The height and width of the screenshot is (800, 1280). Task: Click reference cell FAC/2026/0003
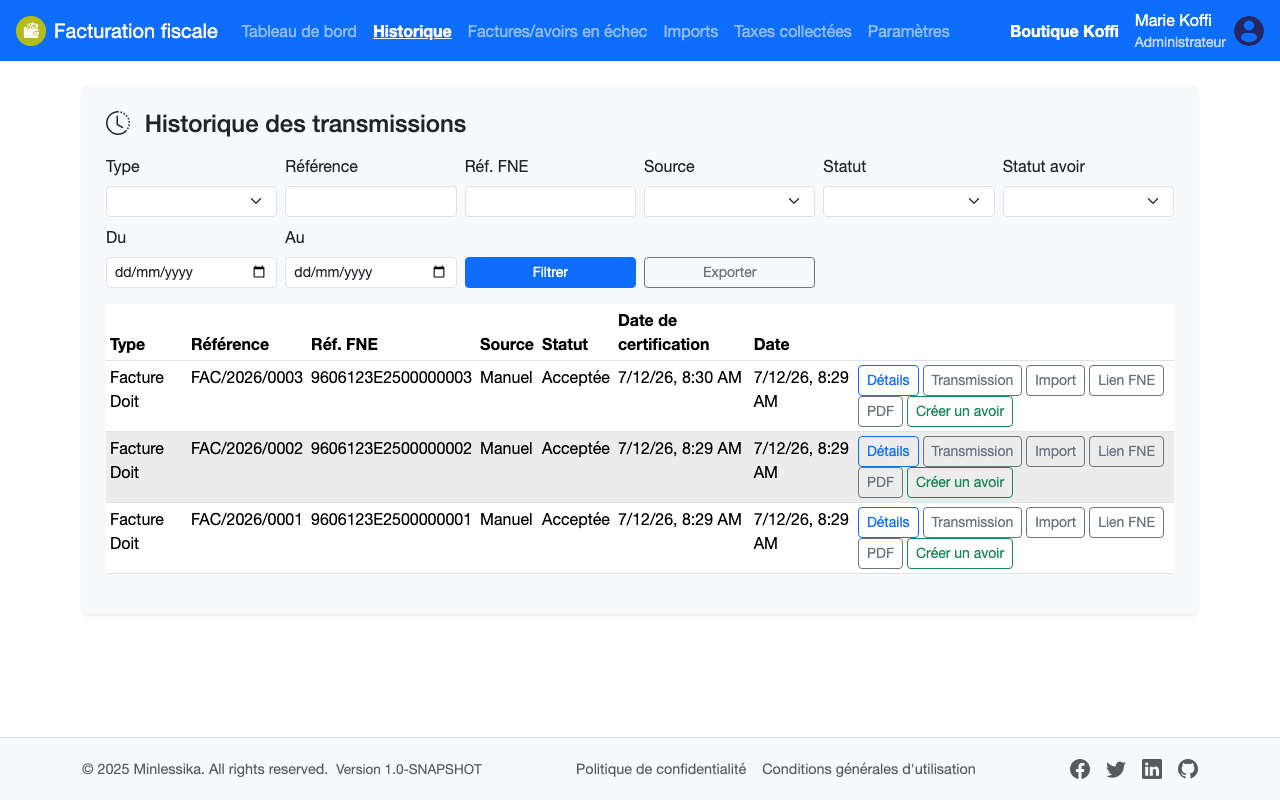247,377
